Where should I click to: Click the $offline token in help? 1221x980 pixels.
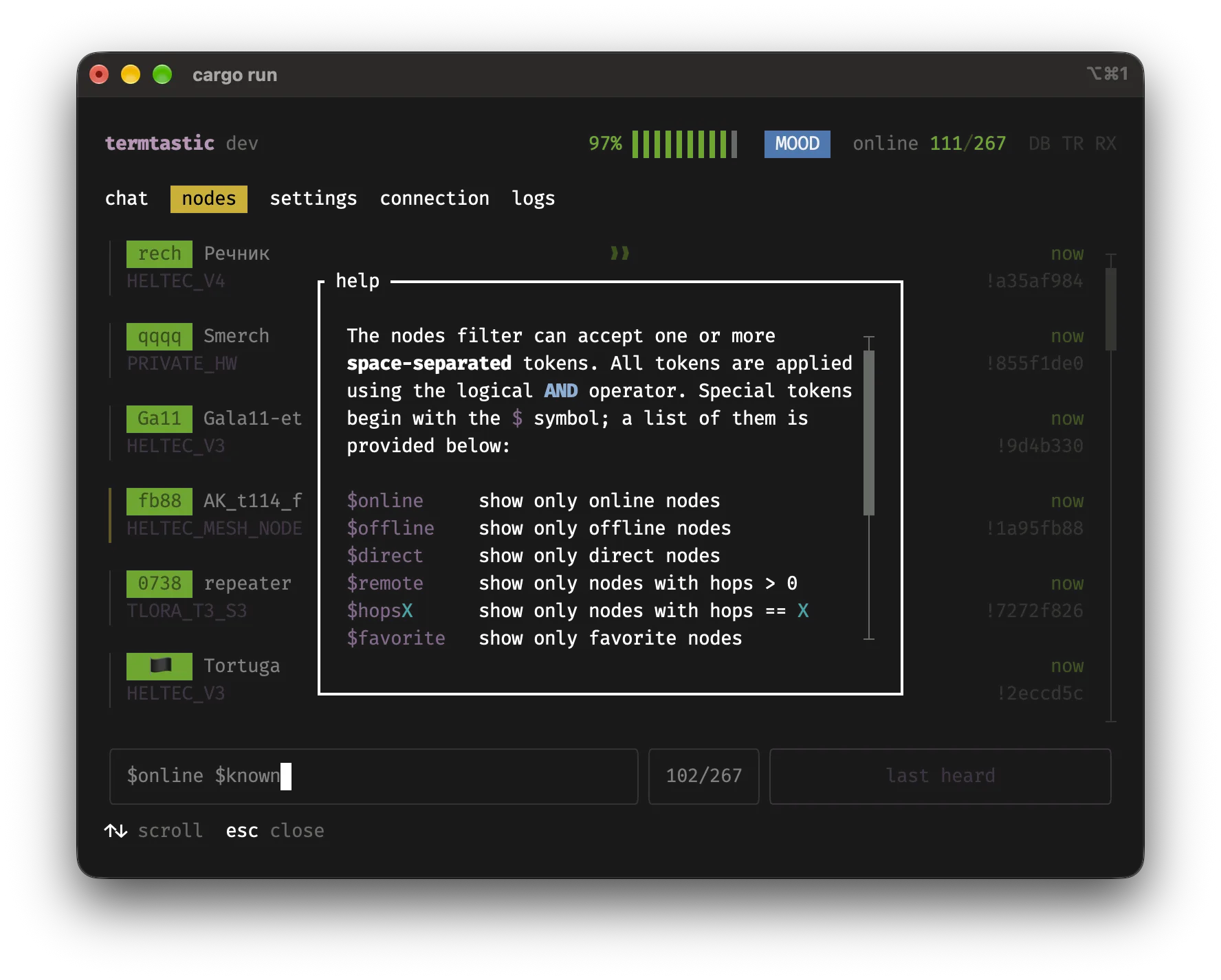click(390, 528)
